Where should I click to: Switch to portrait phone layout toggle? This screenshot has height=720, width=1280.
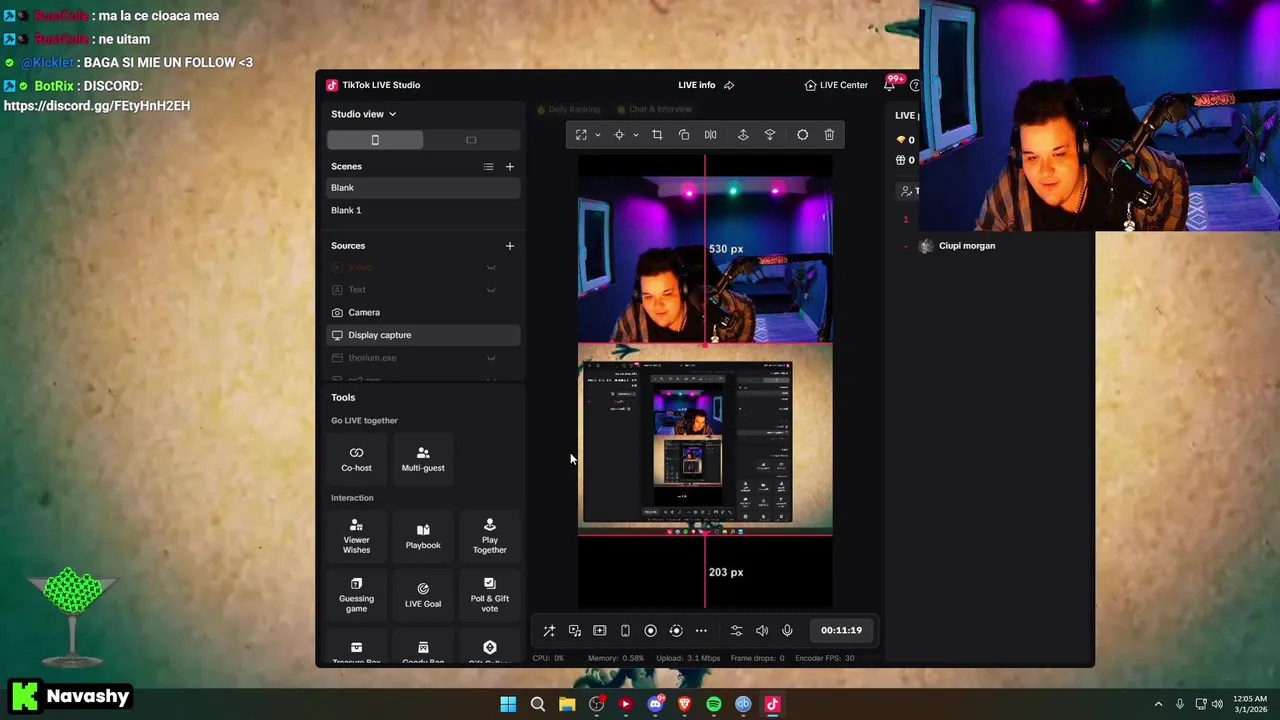[375, 140]
